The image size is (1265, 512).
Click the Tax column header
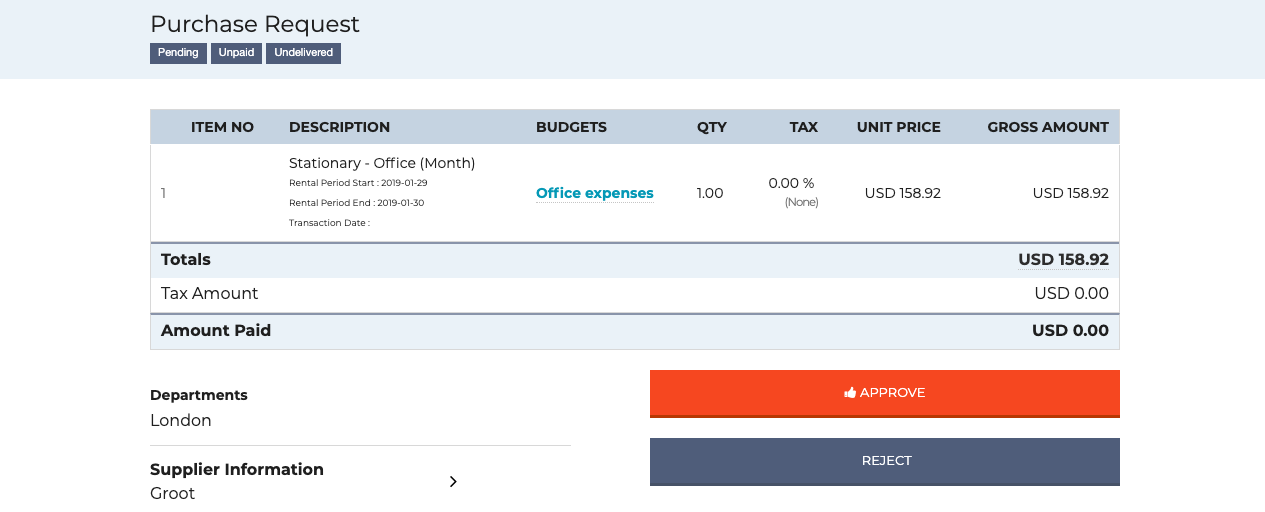(x=804, y=127)
